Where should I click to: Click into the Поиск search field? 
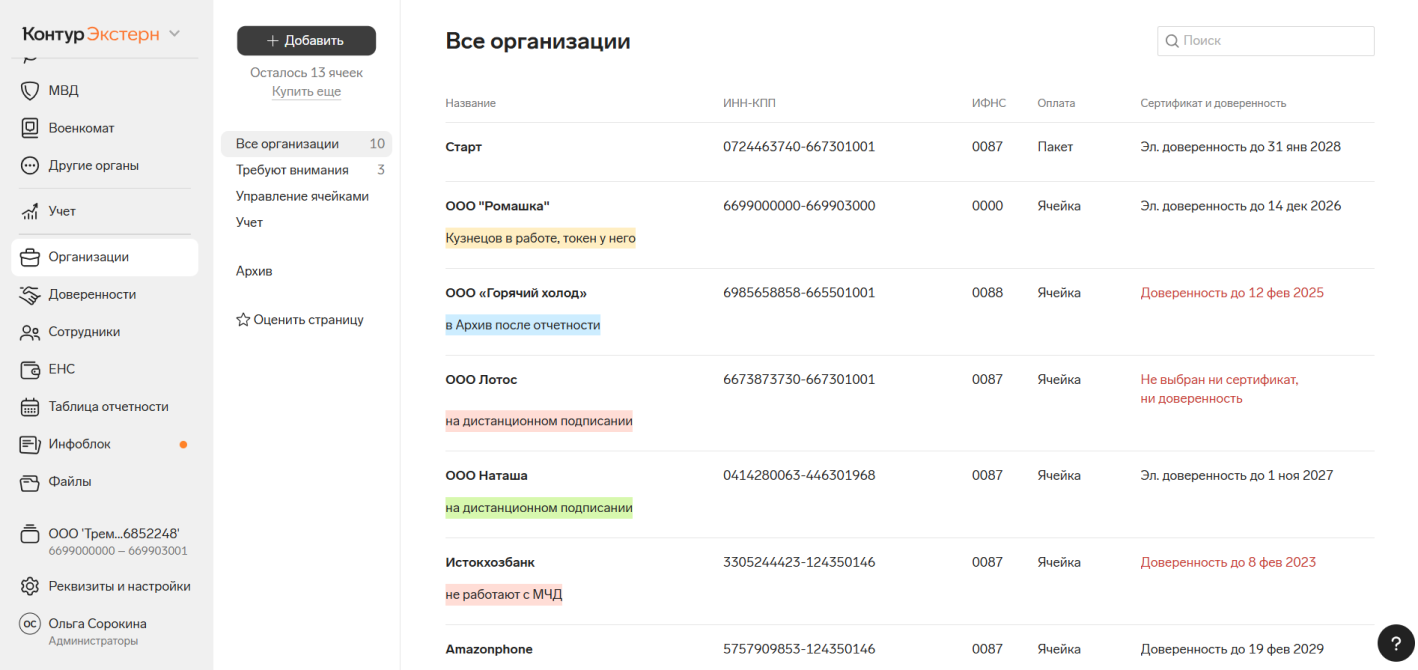pyautogui.click(x=1265, y=41)
